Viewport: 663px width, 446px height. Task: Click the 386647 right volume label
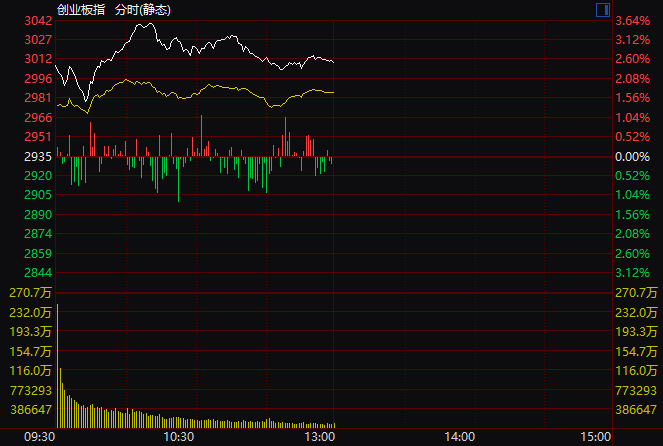[636, 409]
